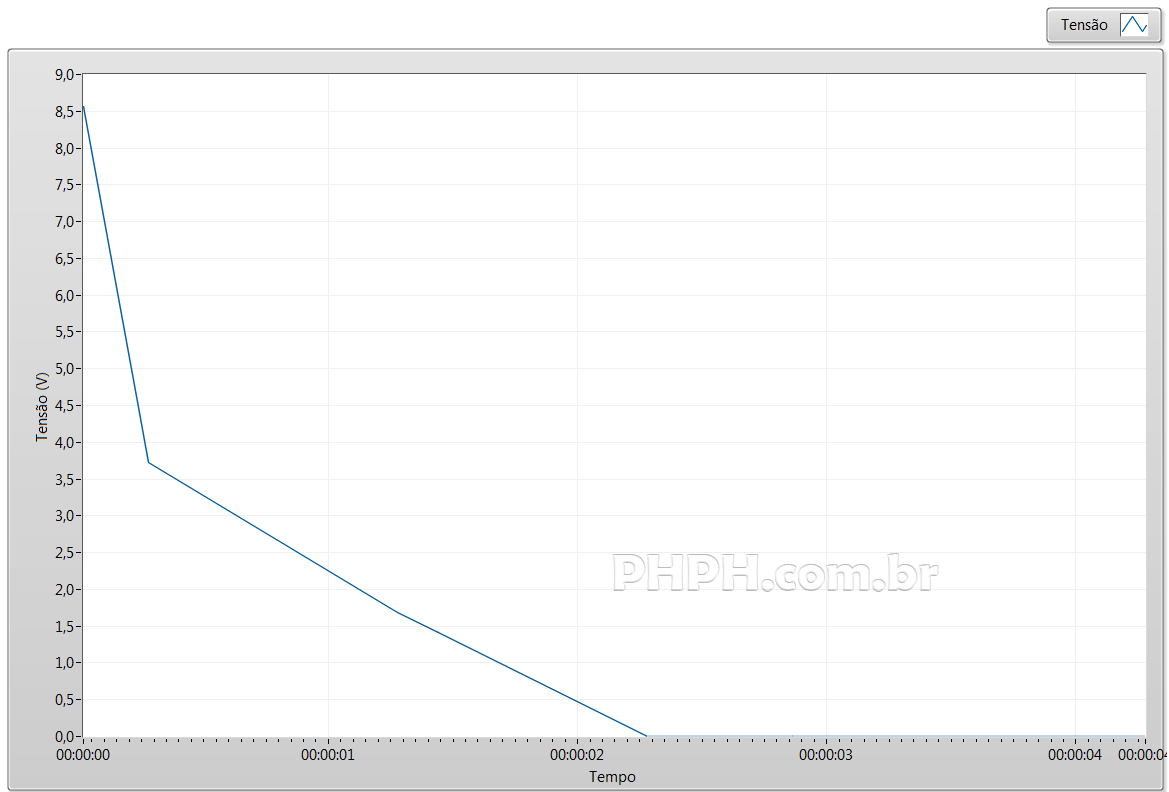This screenshot has height=792, width=1169.
Task: Select the 00:00:02 time axis label
Action: [x=577, y=756]
